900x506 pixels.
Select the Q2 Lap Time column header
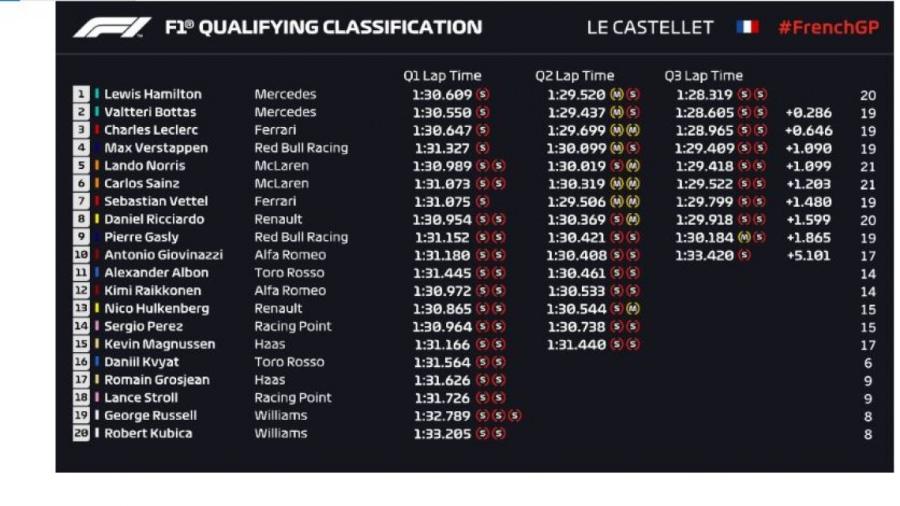point(575,75)
